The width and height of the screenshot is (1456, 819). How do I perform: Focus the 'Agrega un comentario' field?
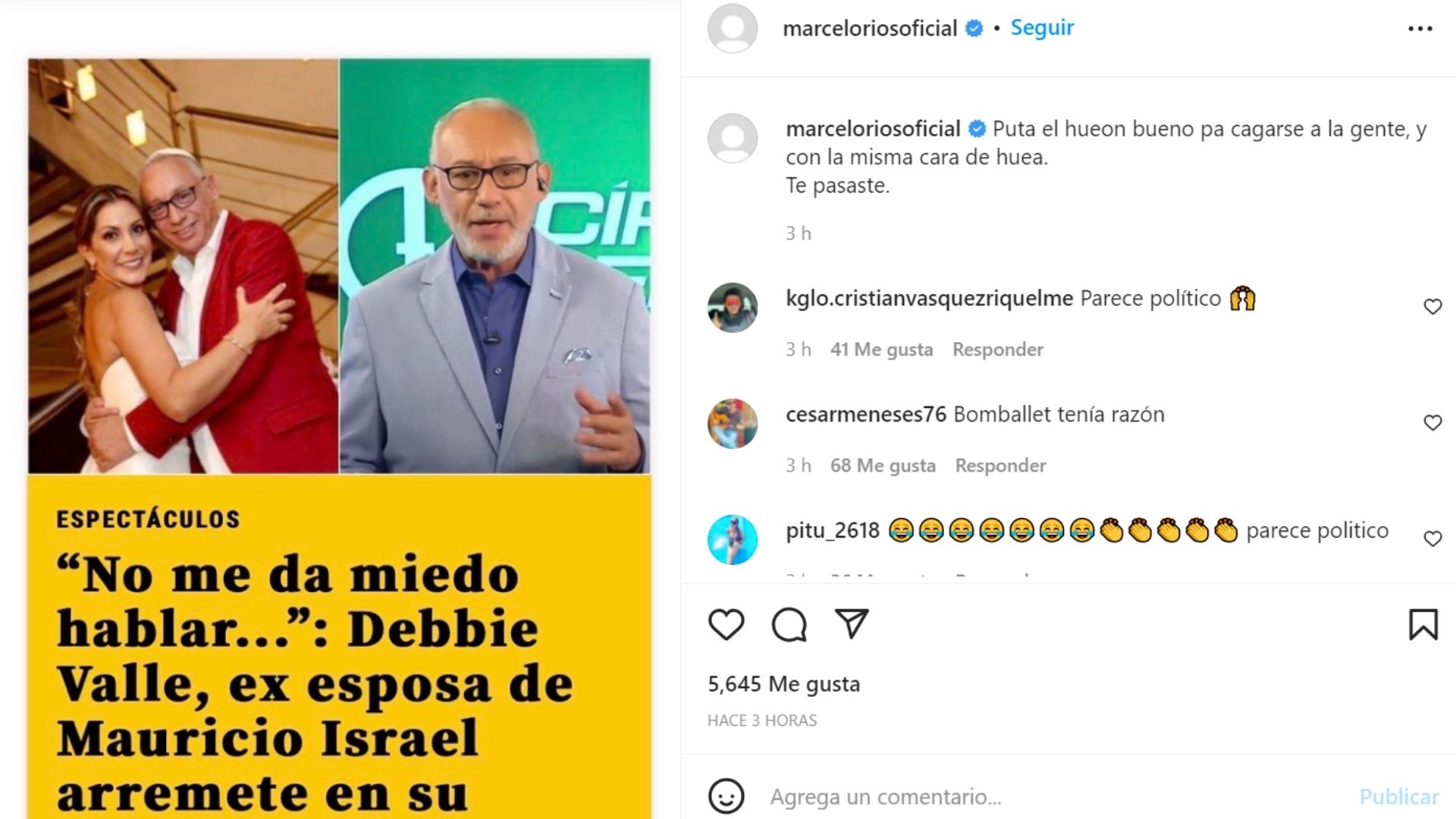click(x=1054, y=796)
